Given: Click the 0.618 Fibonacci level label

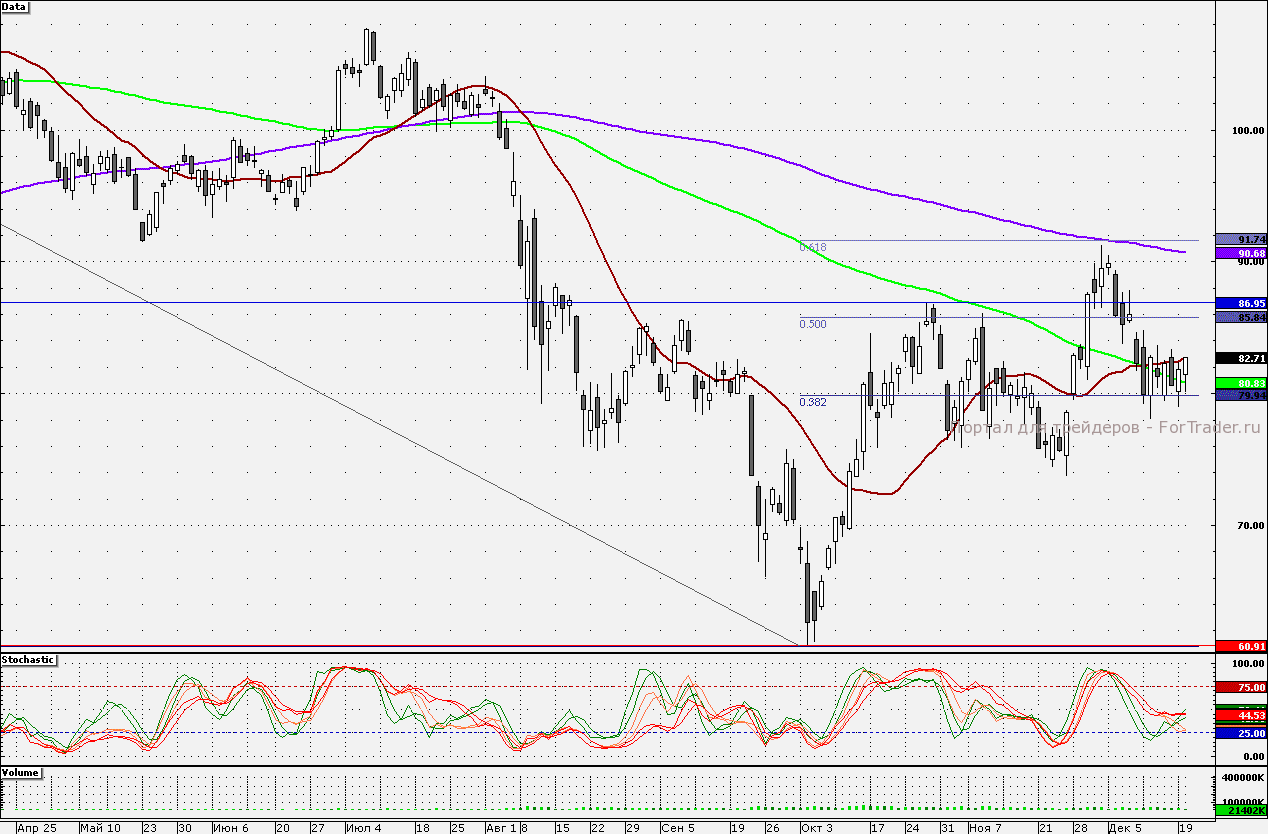Looking at the screenshot, I should (x=813, y=246).
